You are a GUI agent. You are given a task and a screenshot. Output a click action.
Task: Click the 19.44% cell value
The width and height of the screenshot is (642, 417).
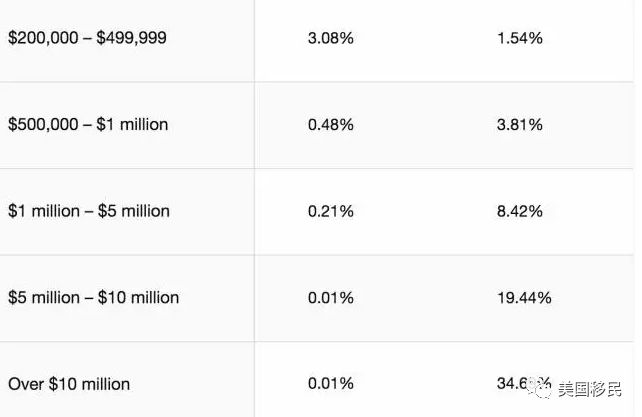click(524, 298)
